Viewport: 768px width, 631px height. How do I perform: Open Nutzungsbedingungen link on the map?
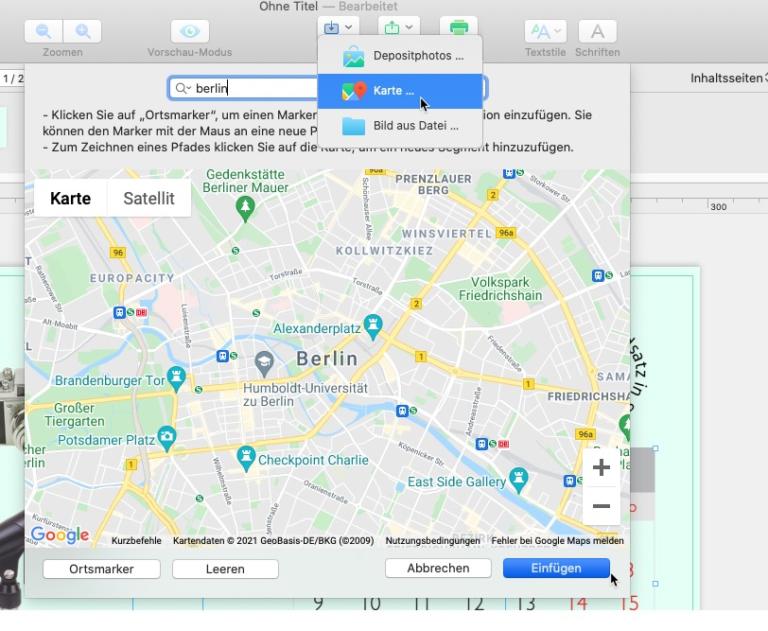pyautogui.click(x=432, y=540)
